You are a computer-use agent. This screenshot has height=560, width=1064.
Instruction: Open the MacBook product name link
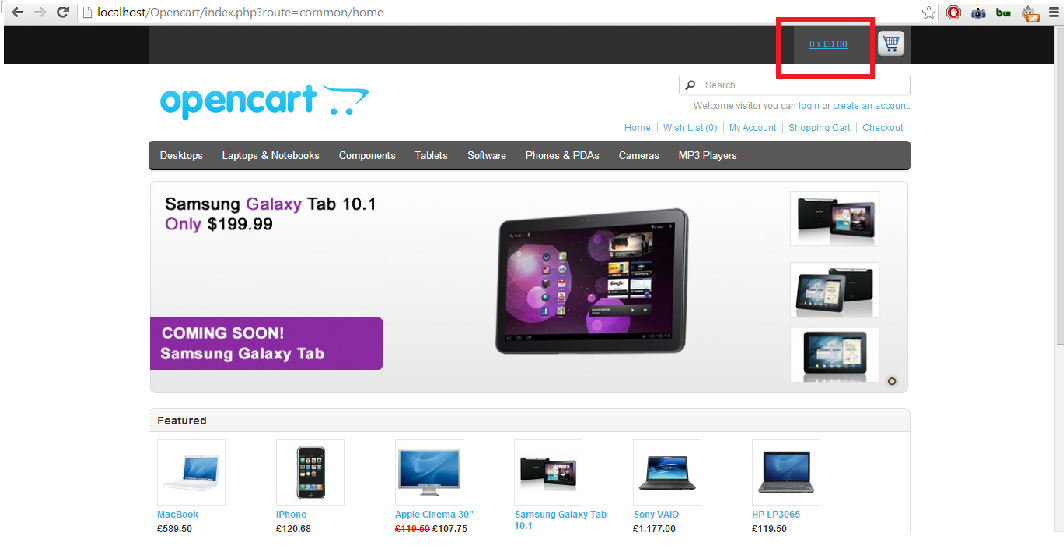178,515
